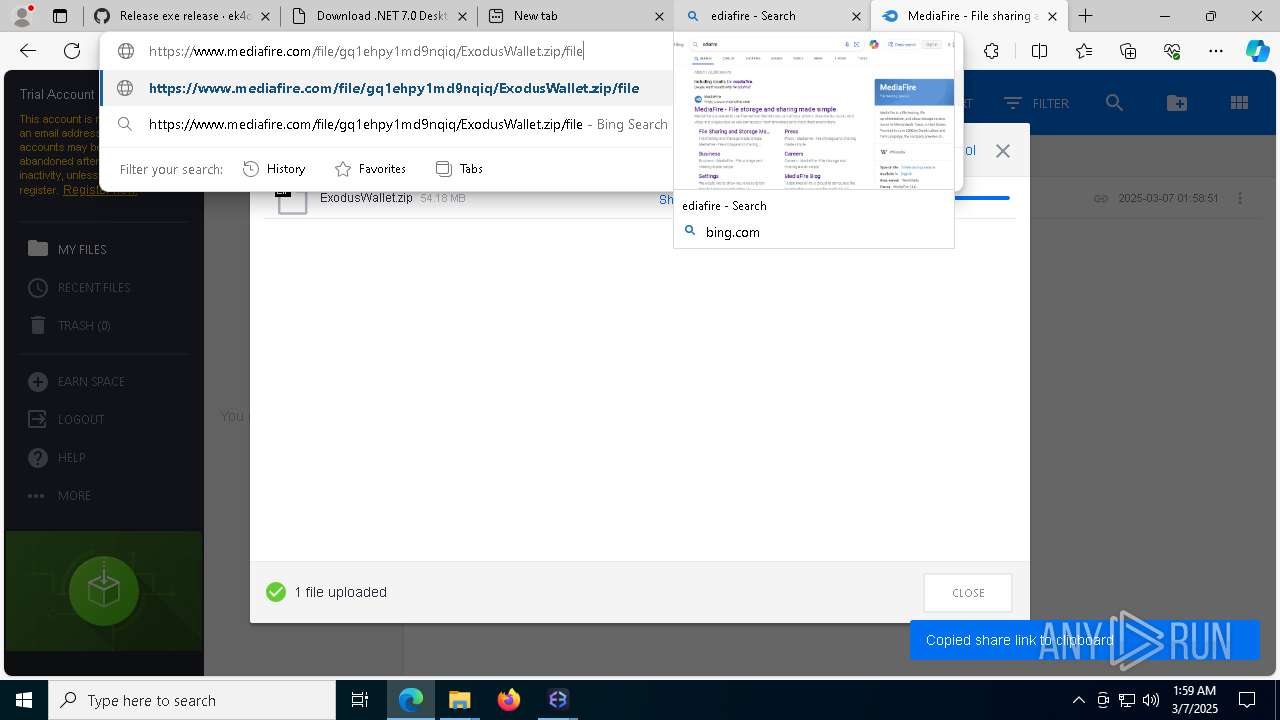Open Windows Start menu
The width and height of the screenshot is (1280, 720).
[24, 700]
